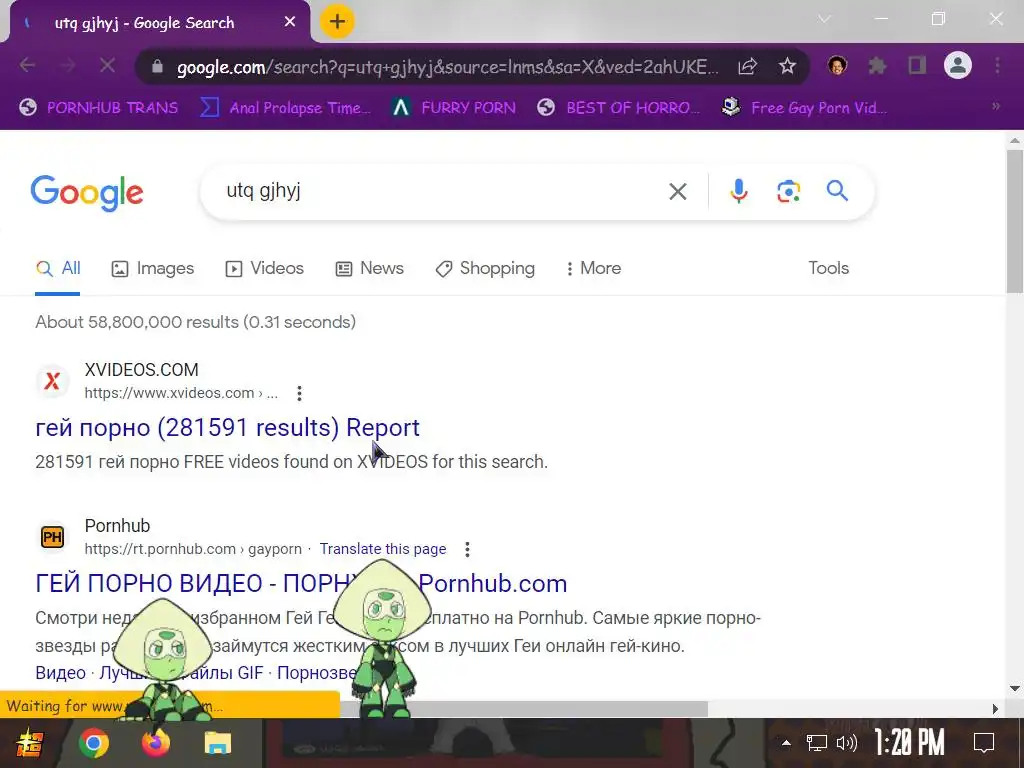Share this page from address bar
The width and height of the screenshot is (1024, 768).
tap(747, 66)
